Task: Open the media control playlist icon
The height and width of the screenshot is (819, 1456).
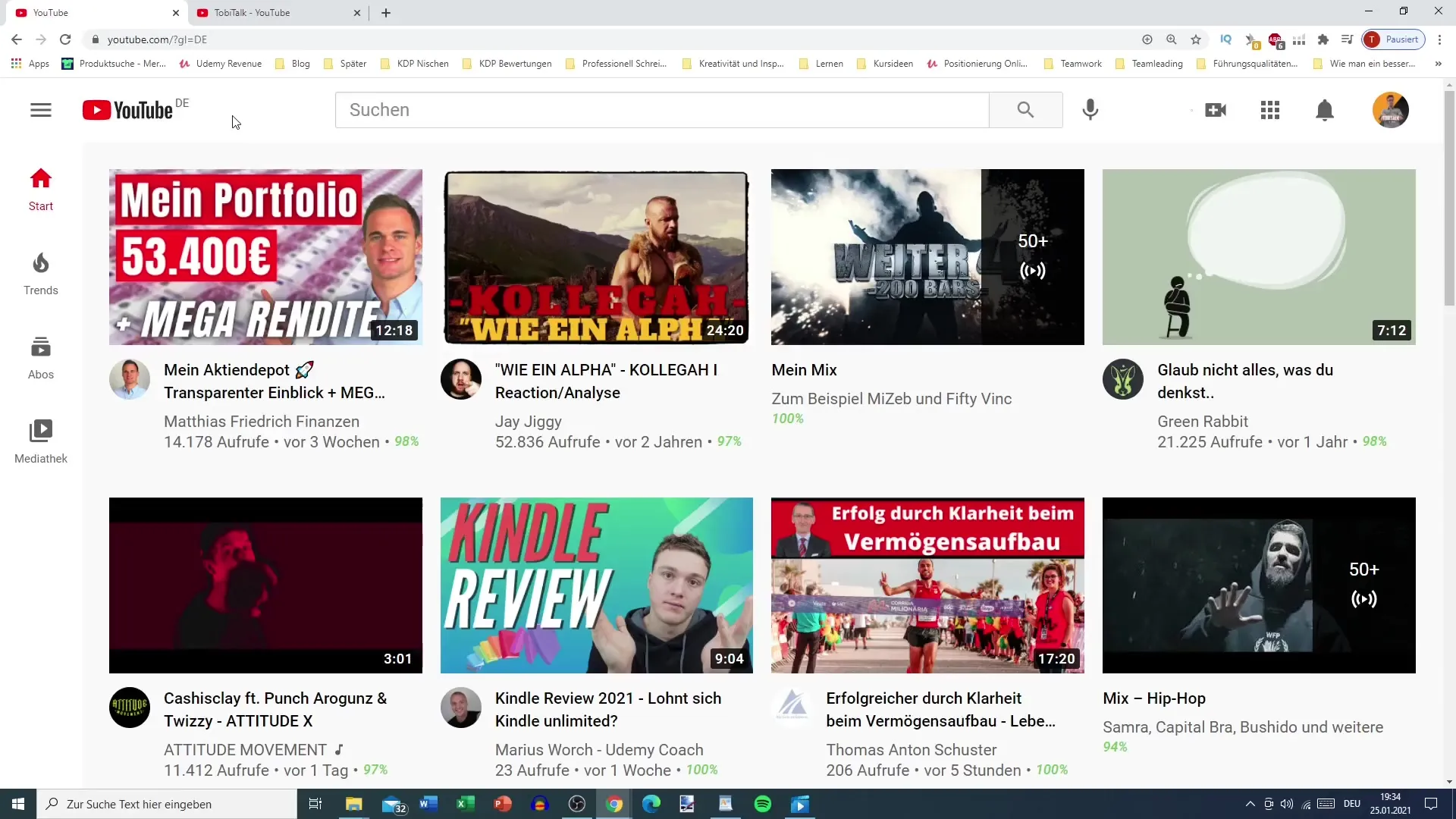Action: coord(1347,39)
